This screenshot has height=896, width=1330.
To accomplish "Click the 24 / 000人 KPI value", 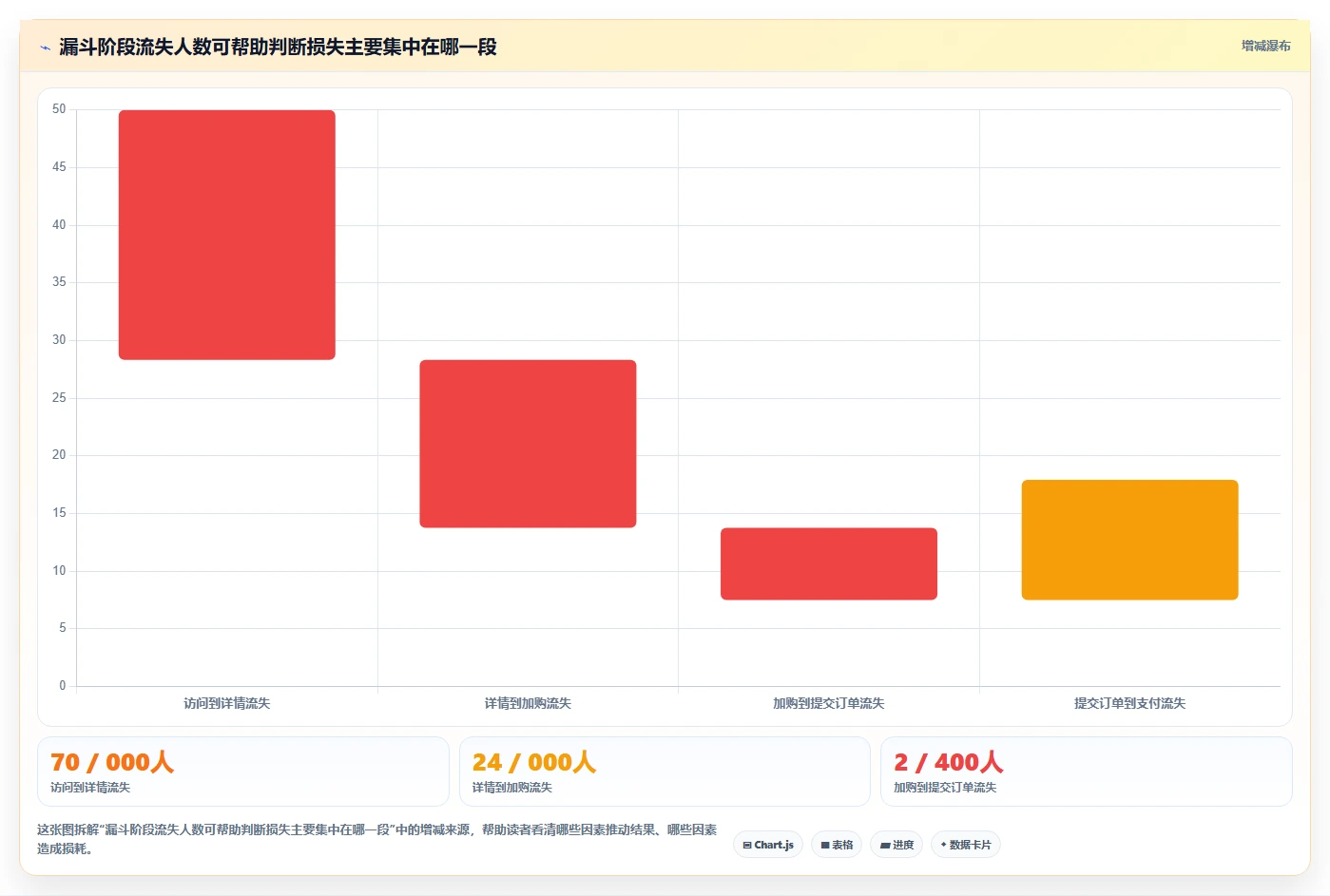I will tap(534, 762).
